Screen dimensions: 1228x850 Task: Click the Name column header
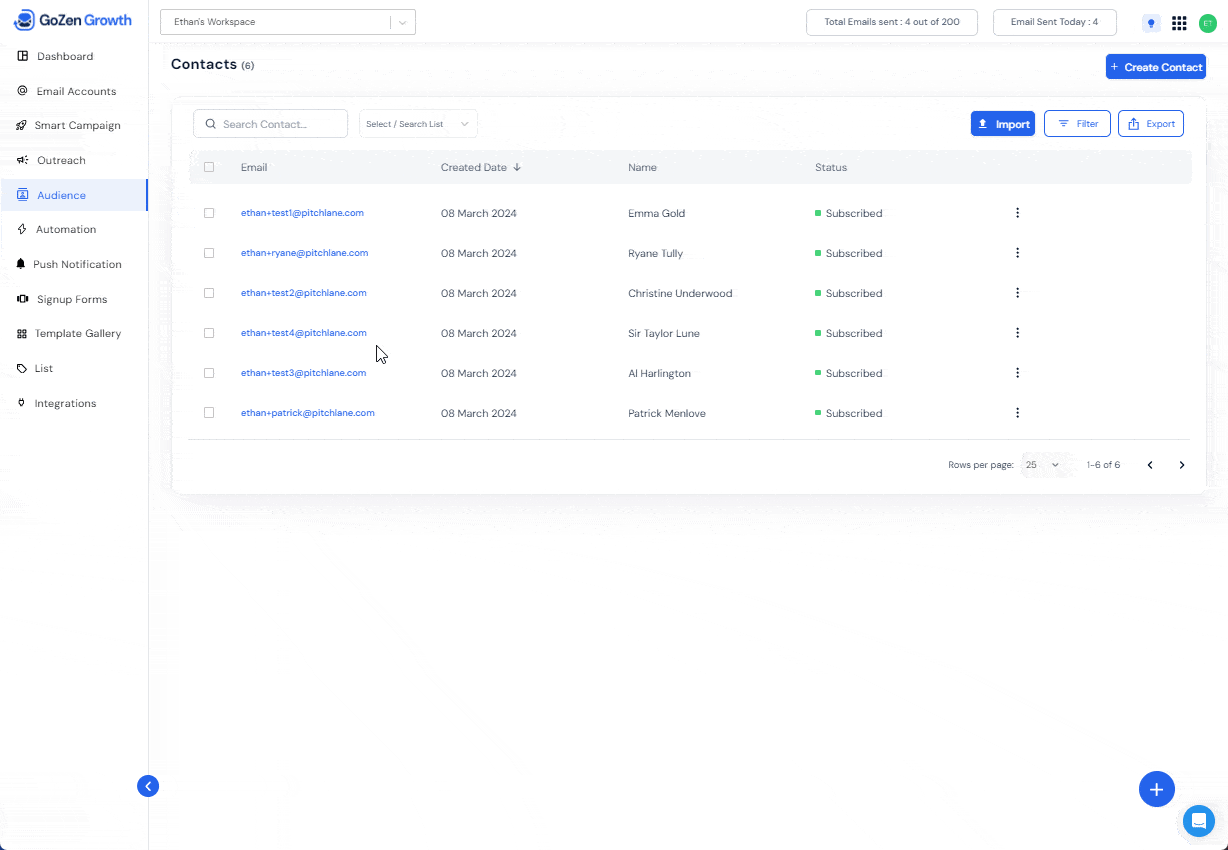pyautogui.click(x=642, y=167)
